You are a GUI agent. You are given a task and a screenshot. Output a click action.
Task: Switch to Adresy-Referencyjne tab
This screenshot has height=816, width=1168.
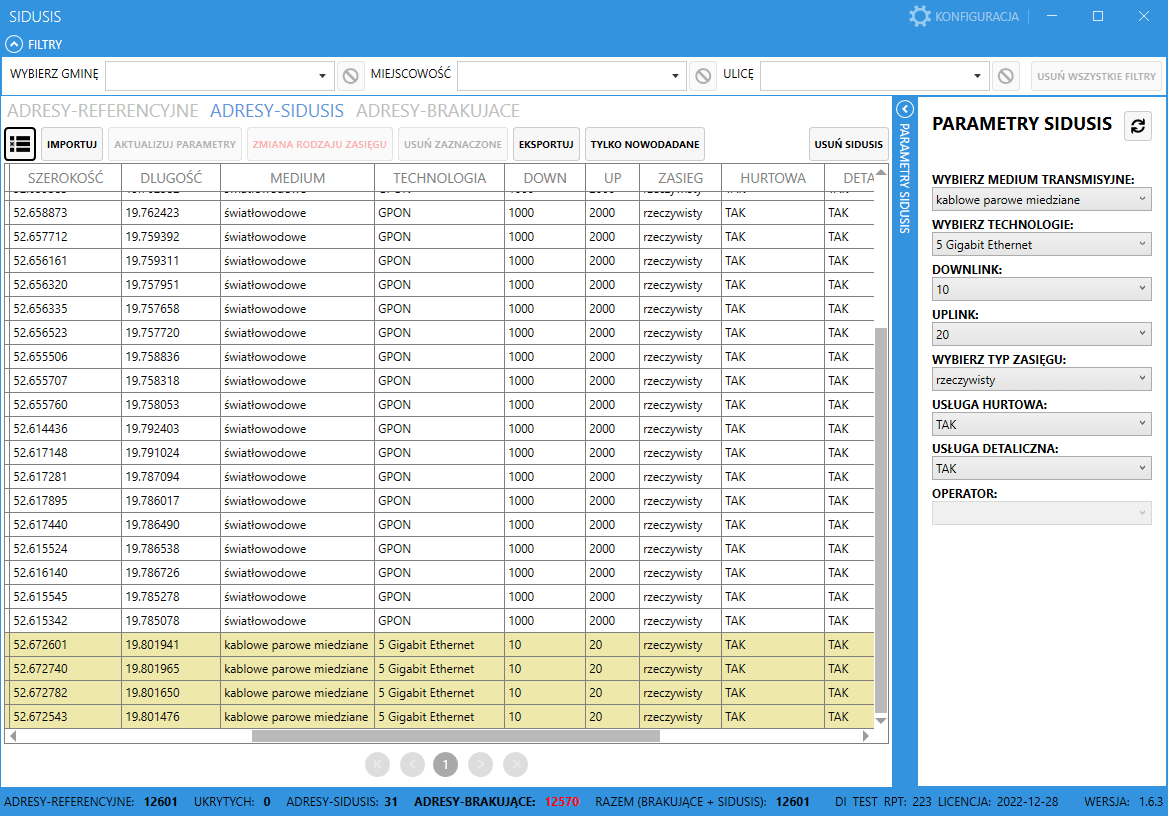103,111
